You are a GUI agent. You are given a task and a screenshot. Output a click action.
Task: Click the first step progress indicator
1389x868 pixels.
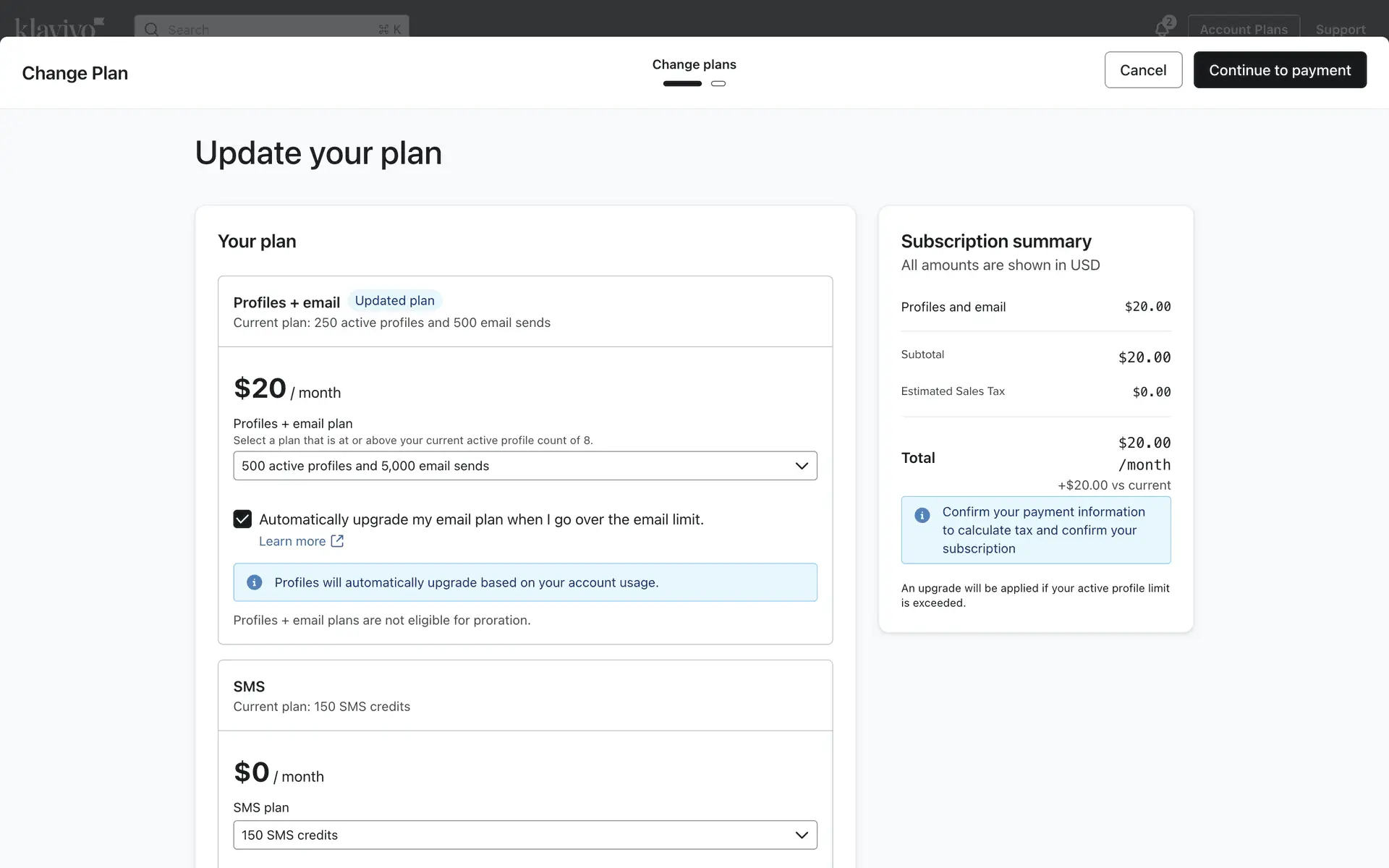[682, 84]
